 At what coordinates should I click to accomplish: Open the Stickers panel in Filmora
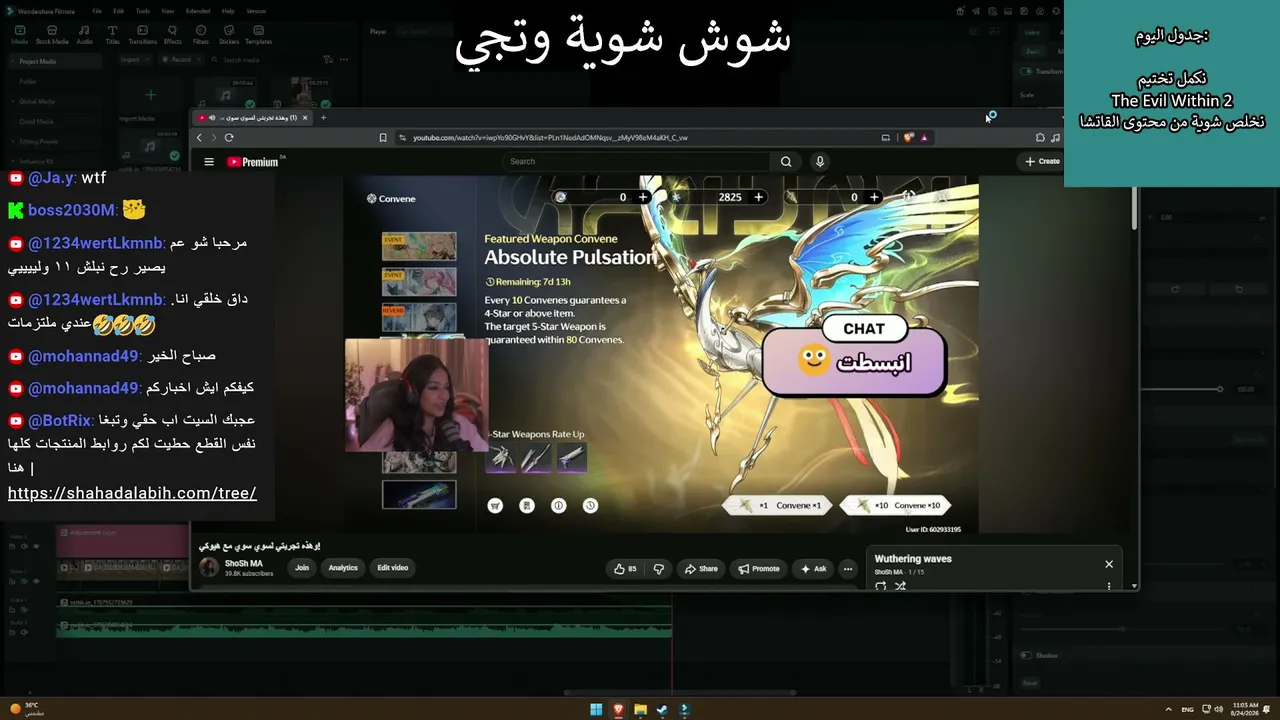pos(228,35)
